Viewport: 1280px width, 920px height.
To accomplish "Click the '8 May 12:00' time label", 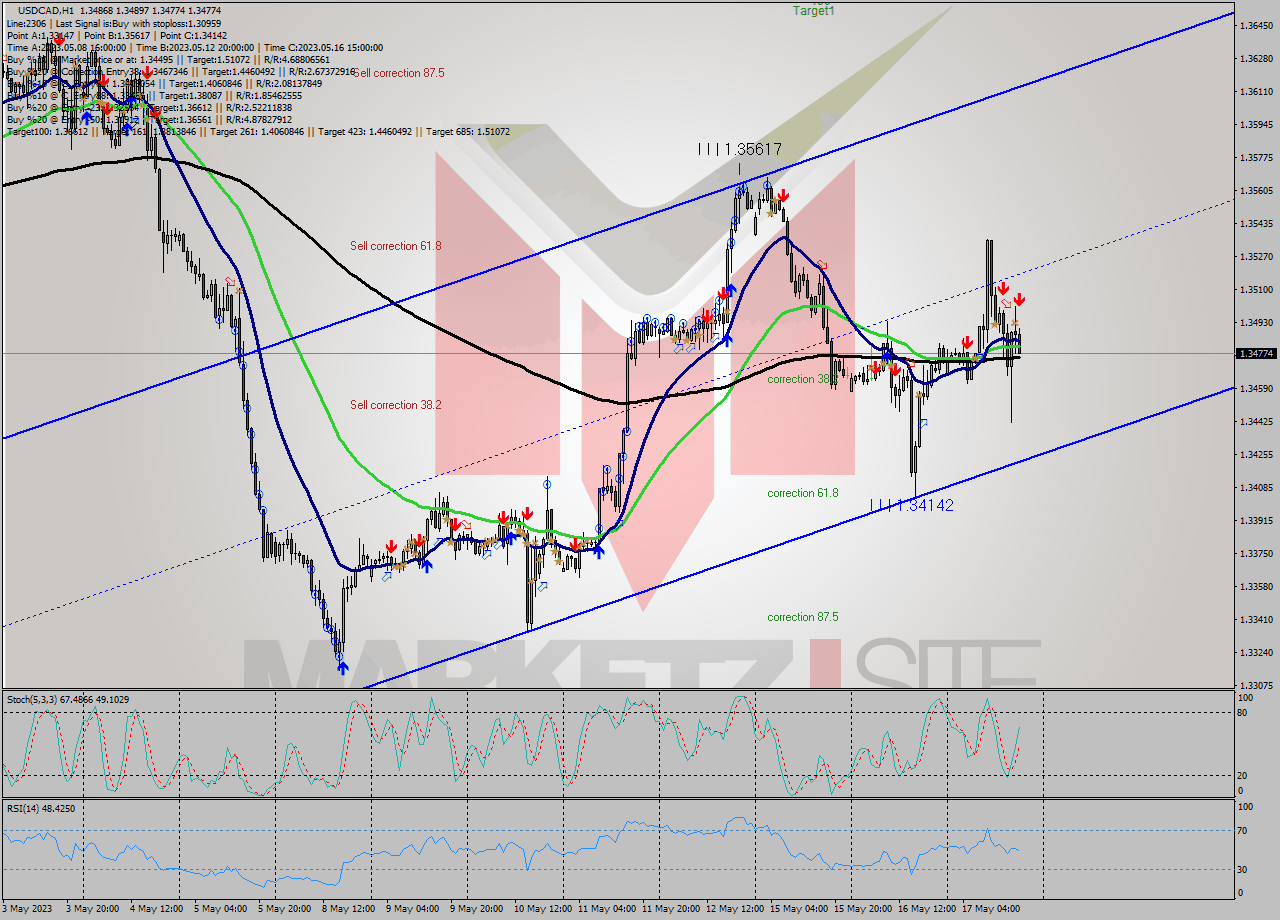I will (x=350, y=909).
